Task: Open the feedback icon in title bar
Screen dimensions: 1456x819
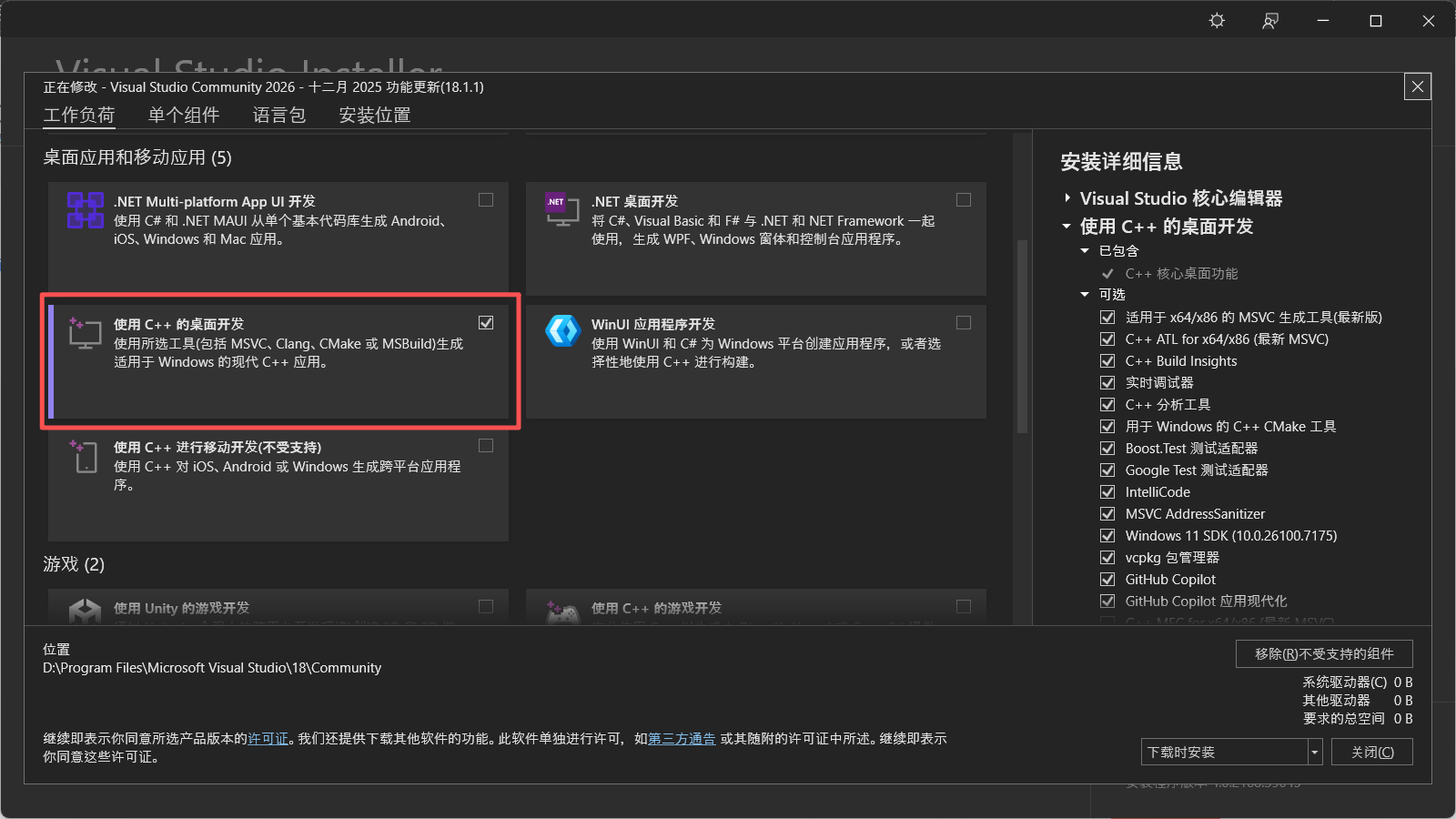Action: click(x=1270, y=20)
